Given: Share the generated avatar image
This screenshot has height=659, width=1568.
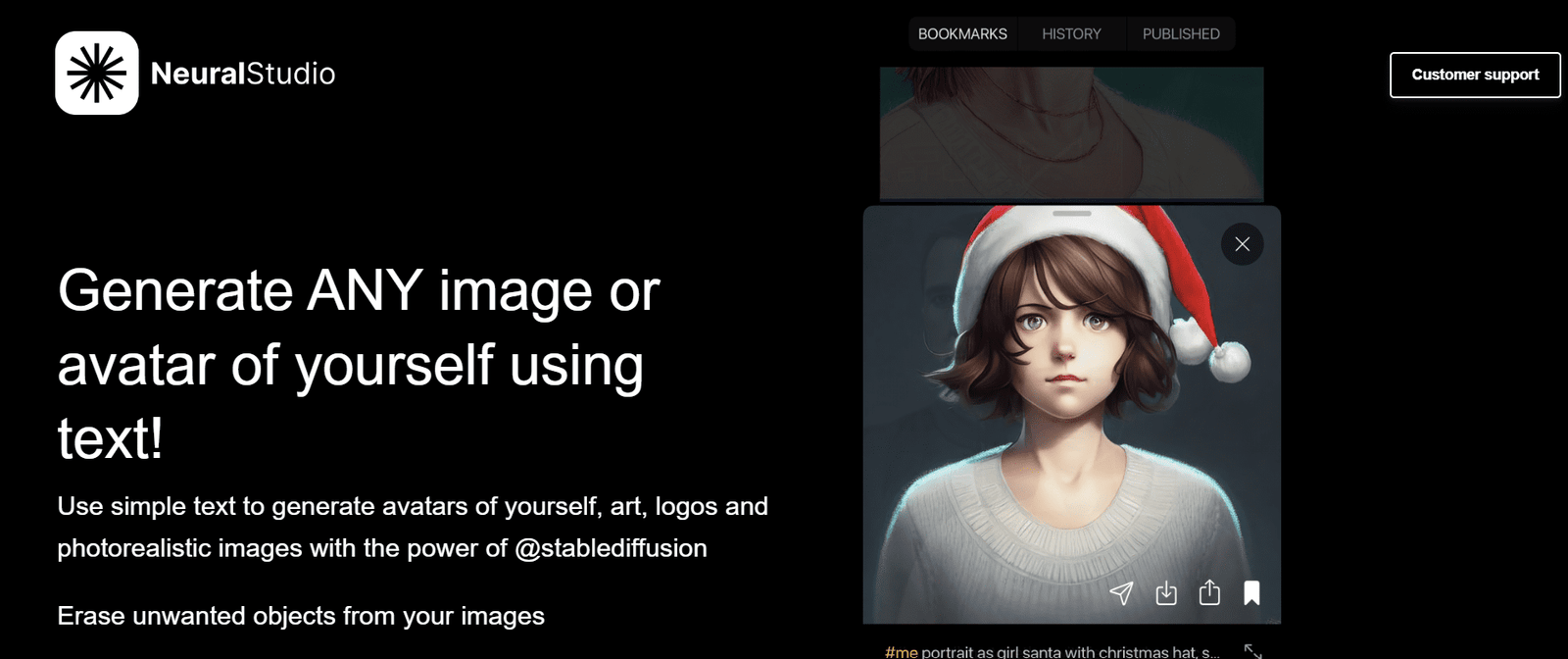Looking at the screenshot, I should pyautogui.click(x=1209, y=592).
